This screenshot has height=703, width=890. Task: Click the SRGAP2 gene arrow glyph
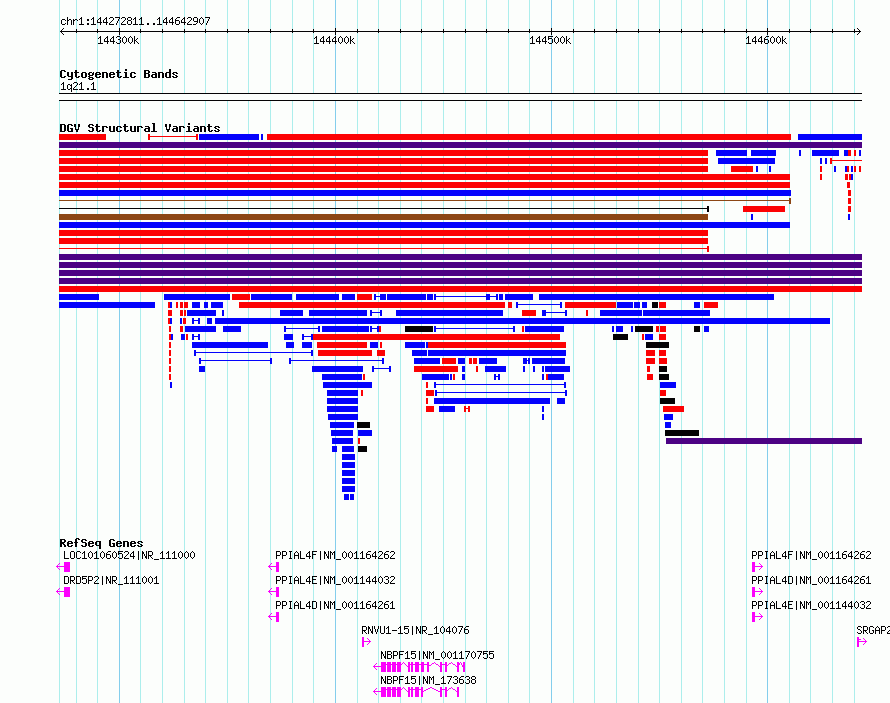(x=862, y=642)
